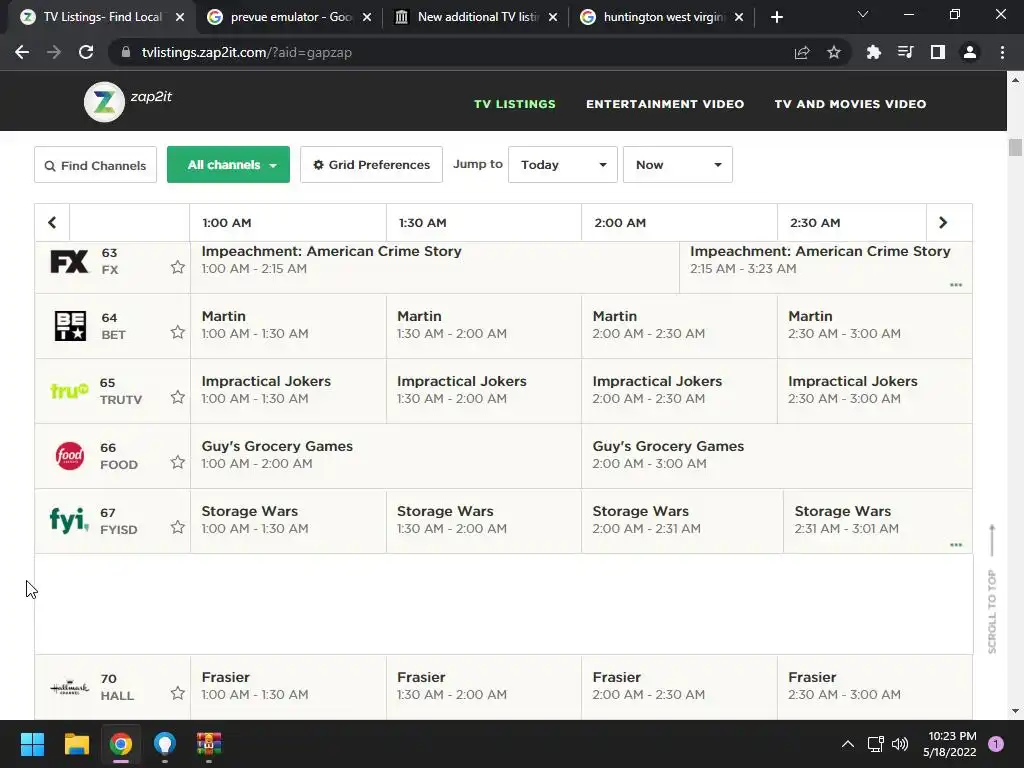Favorite the HALL channel 70 star
This screenshot has width=1024, height=768.
178,693
